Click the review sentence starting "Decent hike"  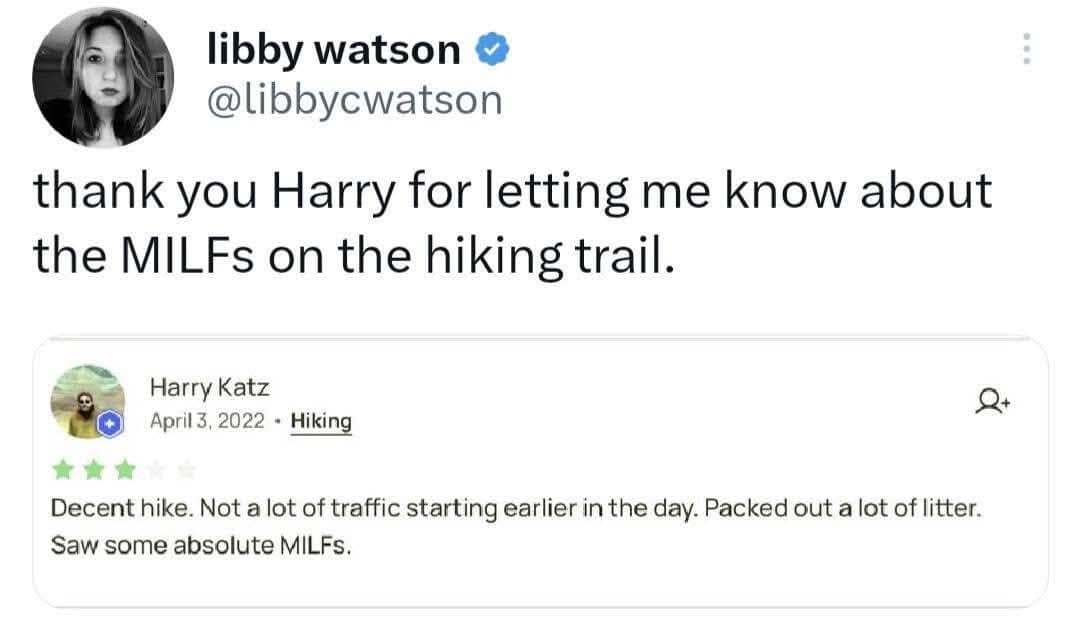click(x=518, y=509)
